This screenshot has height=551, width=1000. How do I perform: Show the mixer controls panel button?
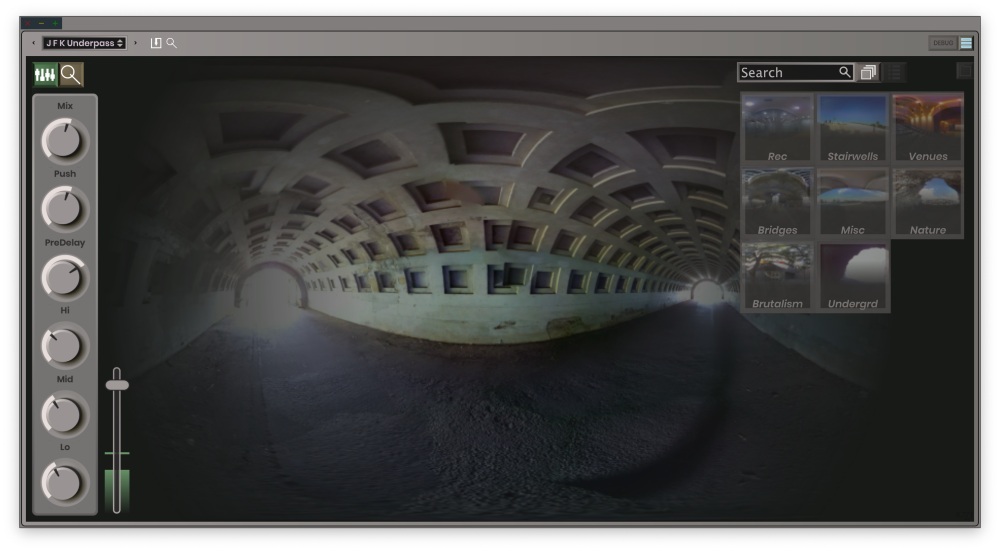pos(45,75)
